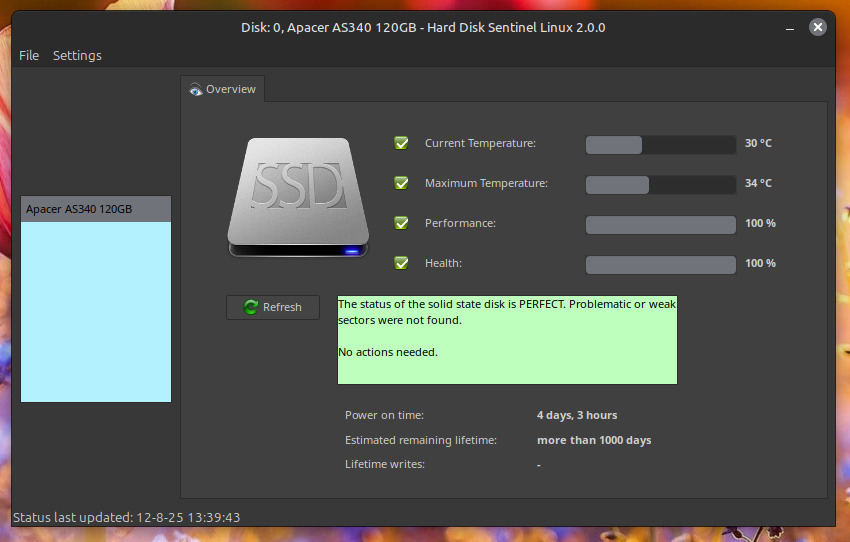The width and height of the screenshot is (850, 542).
Task: Click the 'Current Temperature:' label
Action: [x=480, y=143]
